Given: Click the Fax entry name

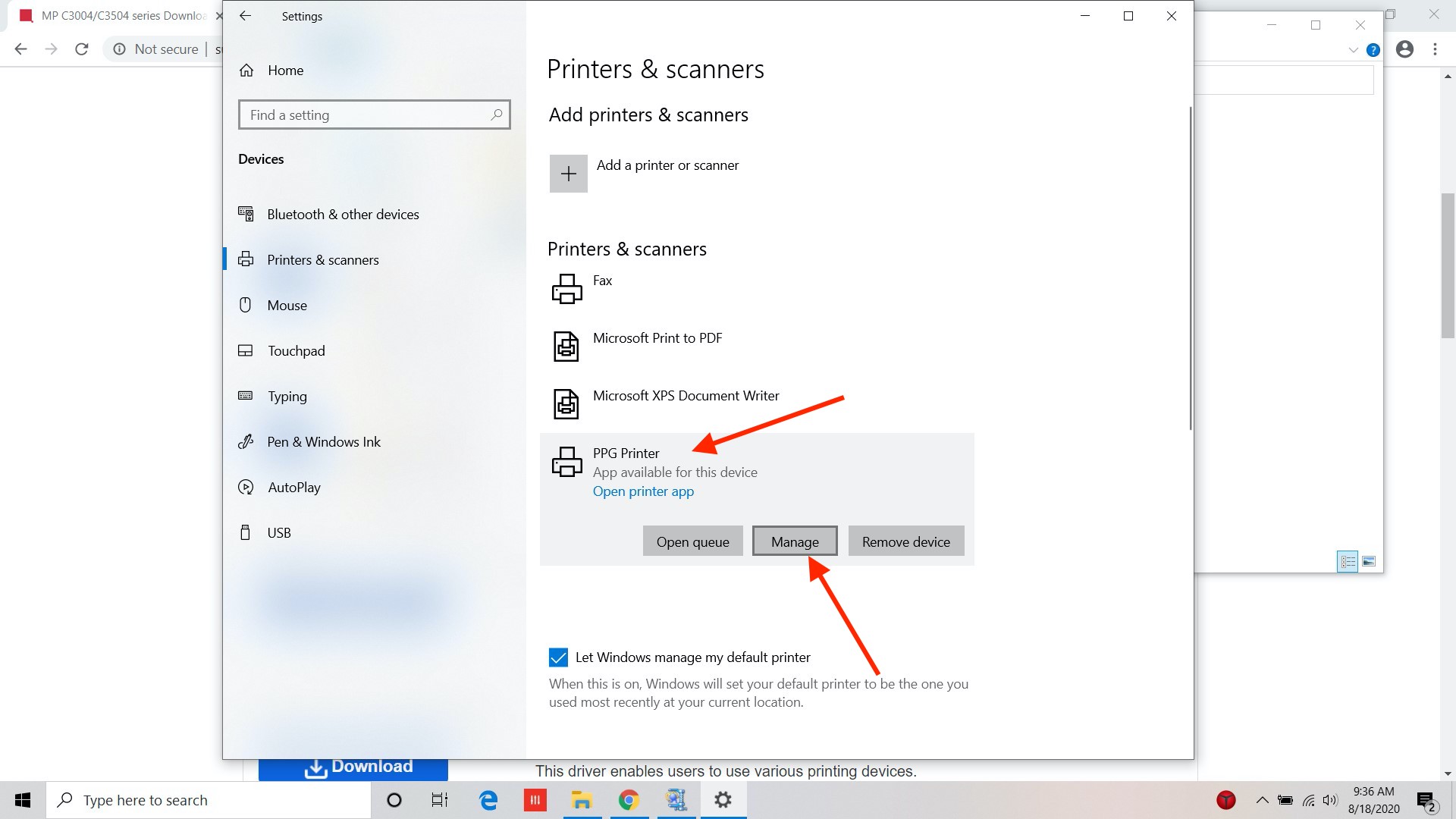Looking at the screenshot, I should click(x=602, y=281).
